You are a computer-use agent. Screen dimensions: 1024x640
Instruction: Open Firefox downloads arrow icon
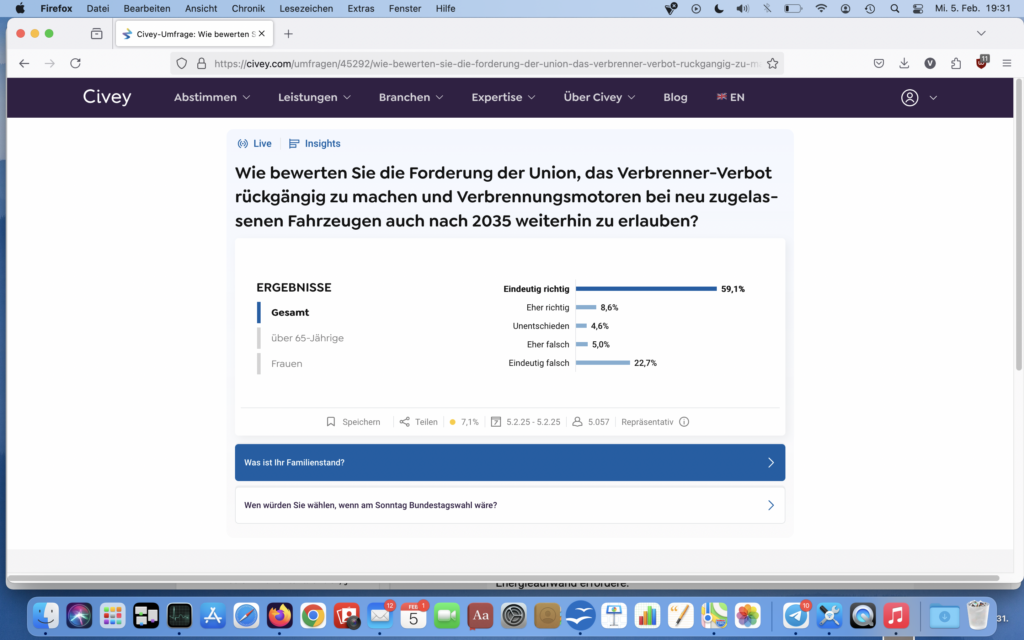click(904, 63)
